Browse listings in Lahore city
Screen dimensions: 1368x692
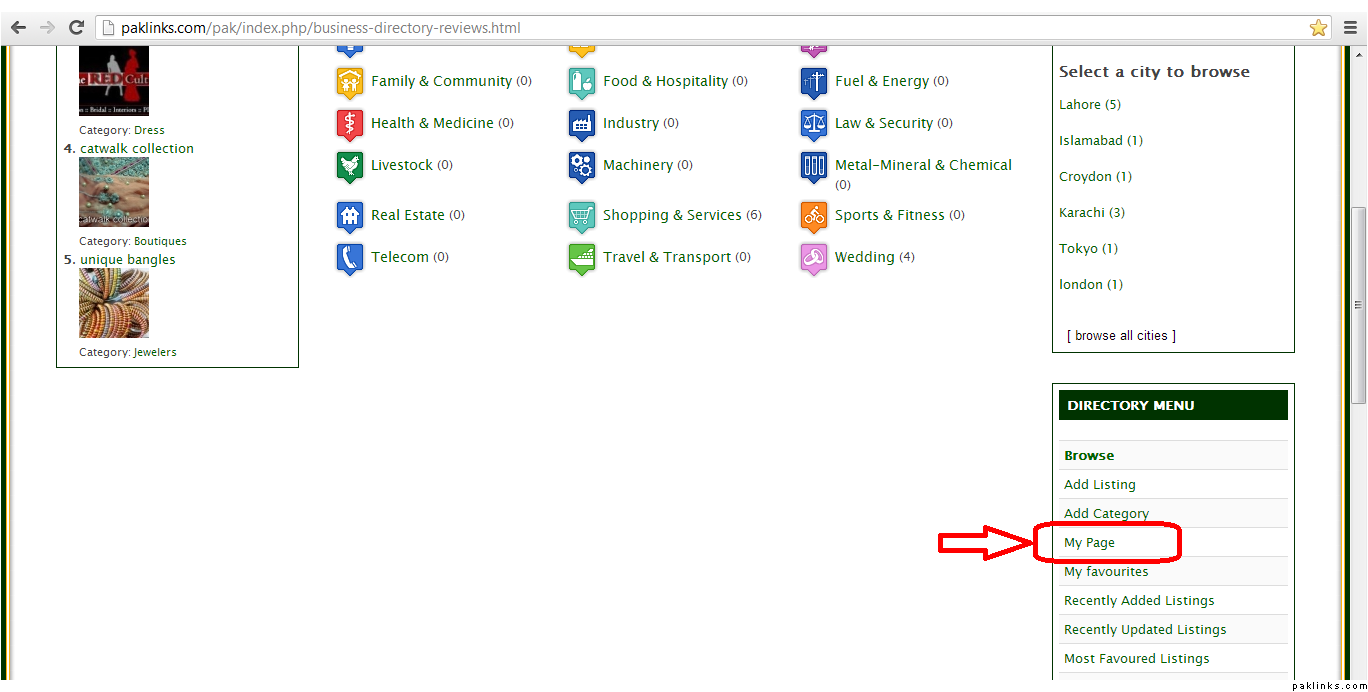tap(1080, 105)
